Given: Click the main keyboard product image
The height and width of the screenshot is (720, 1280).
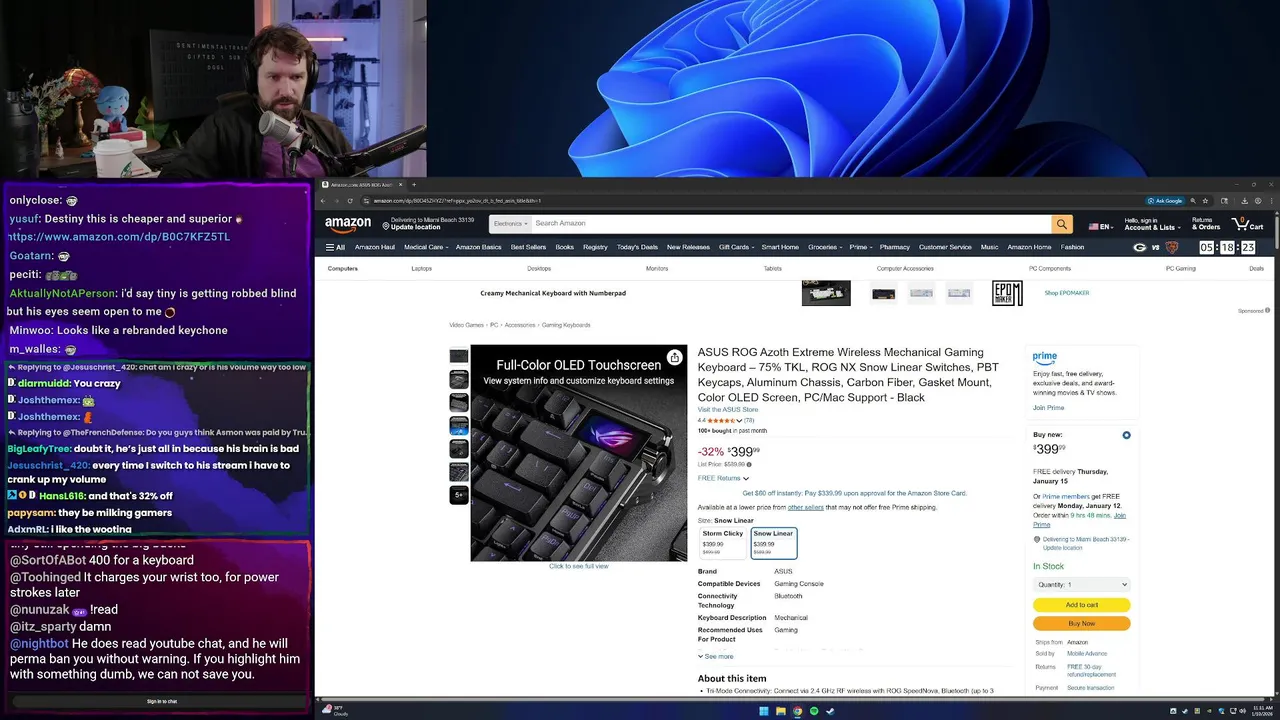Looking at the screenshot, I should 579,453.
